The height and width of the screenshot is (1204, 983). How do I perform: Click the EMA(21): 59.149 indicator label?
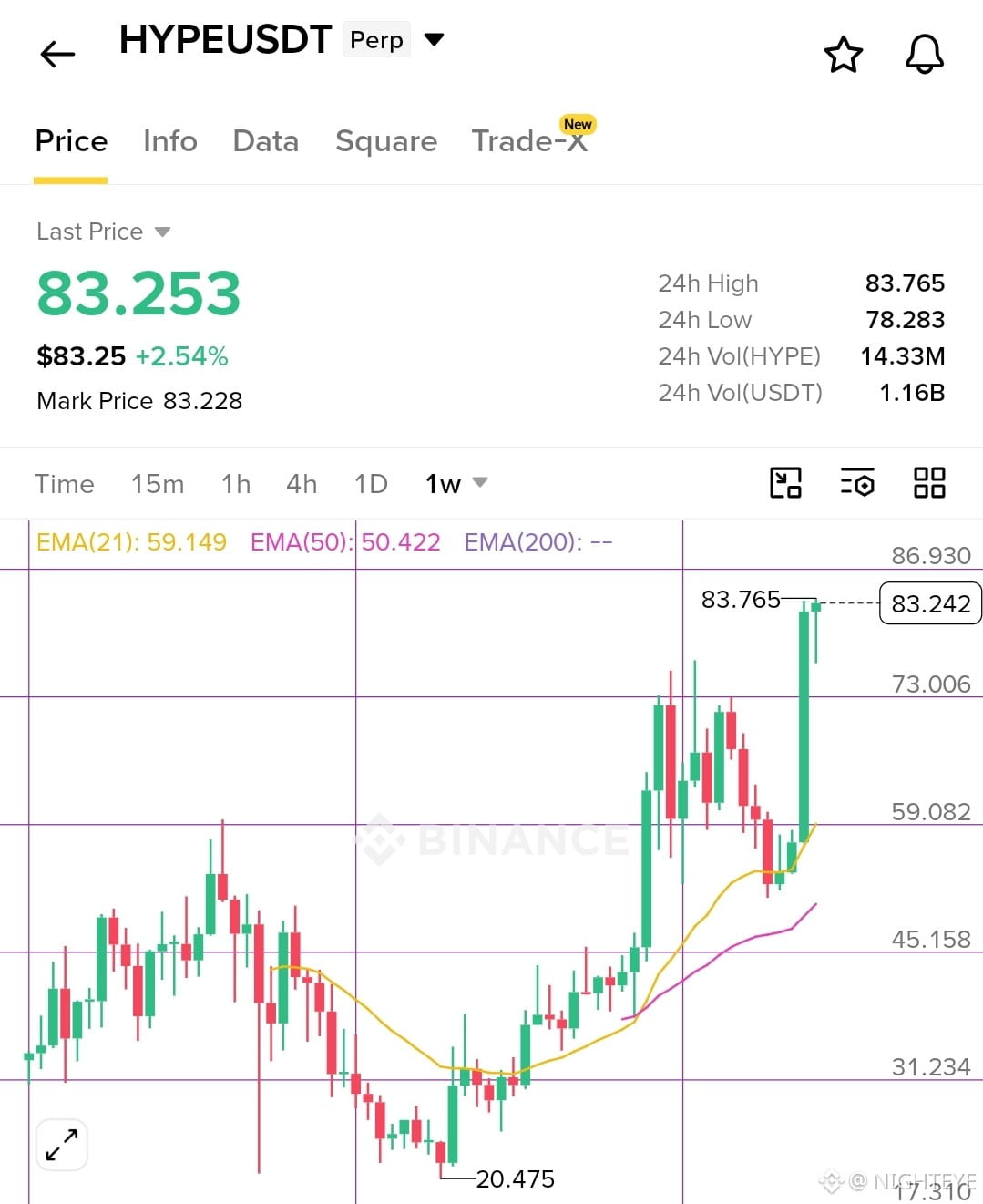point(131,542)
